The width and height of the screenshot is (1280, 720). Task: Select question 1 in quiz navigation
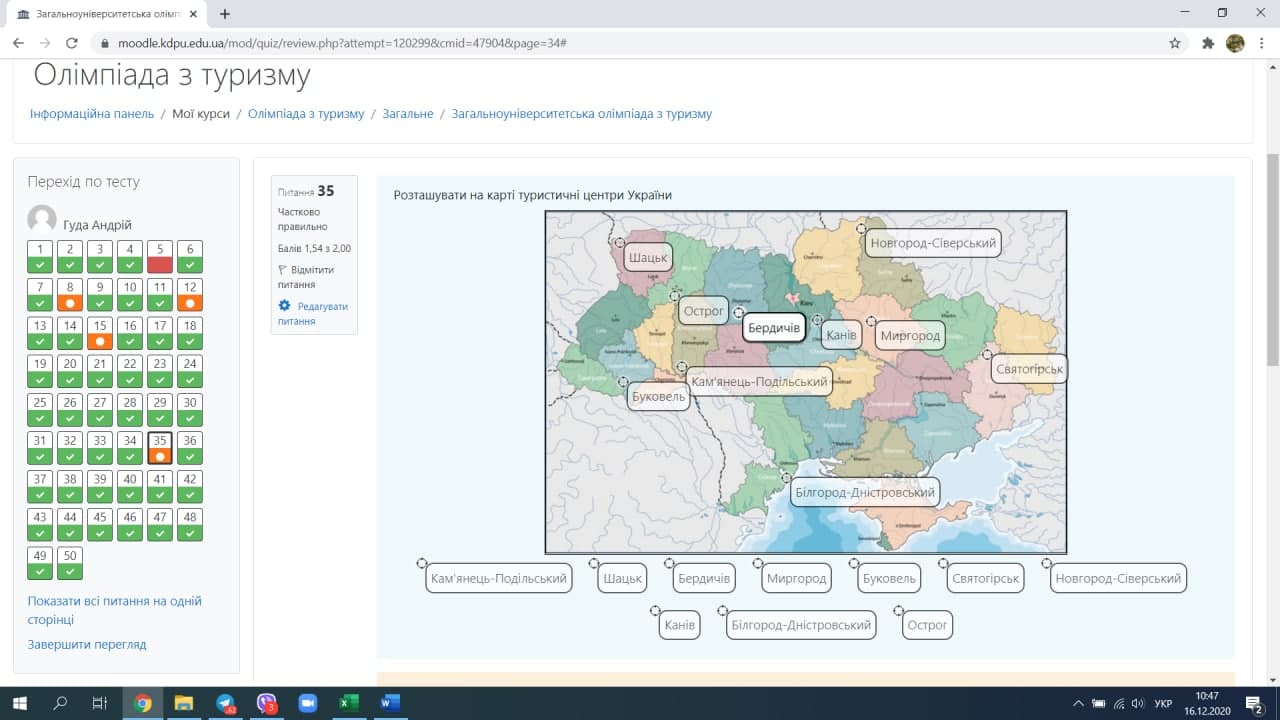(40, 257)
